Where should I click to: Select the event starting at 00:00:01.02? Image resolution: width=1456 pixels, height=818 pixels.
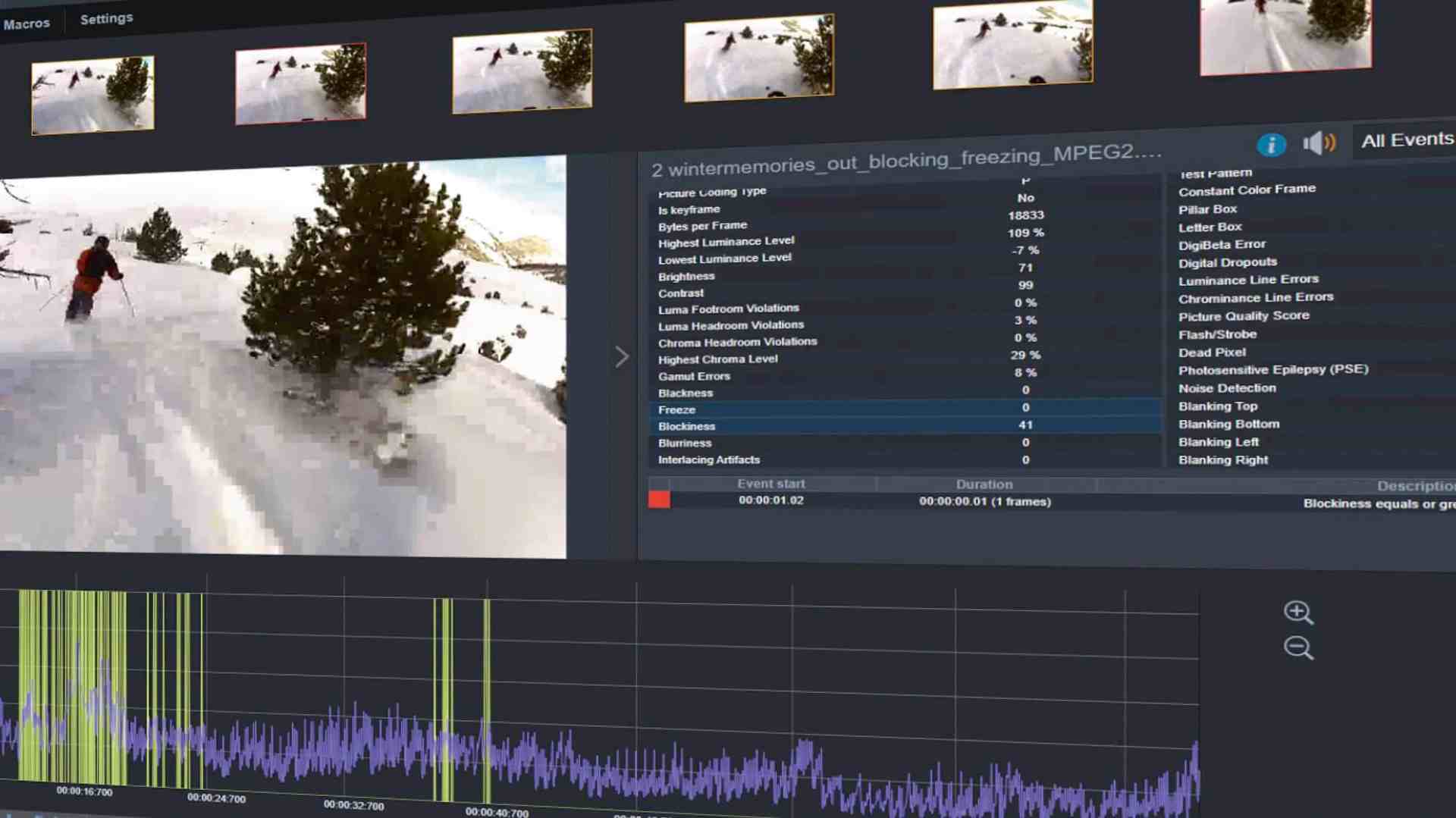(x=771, y=500)
